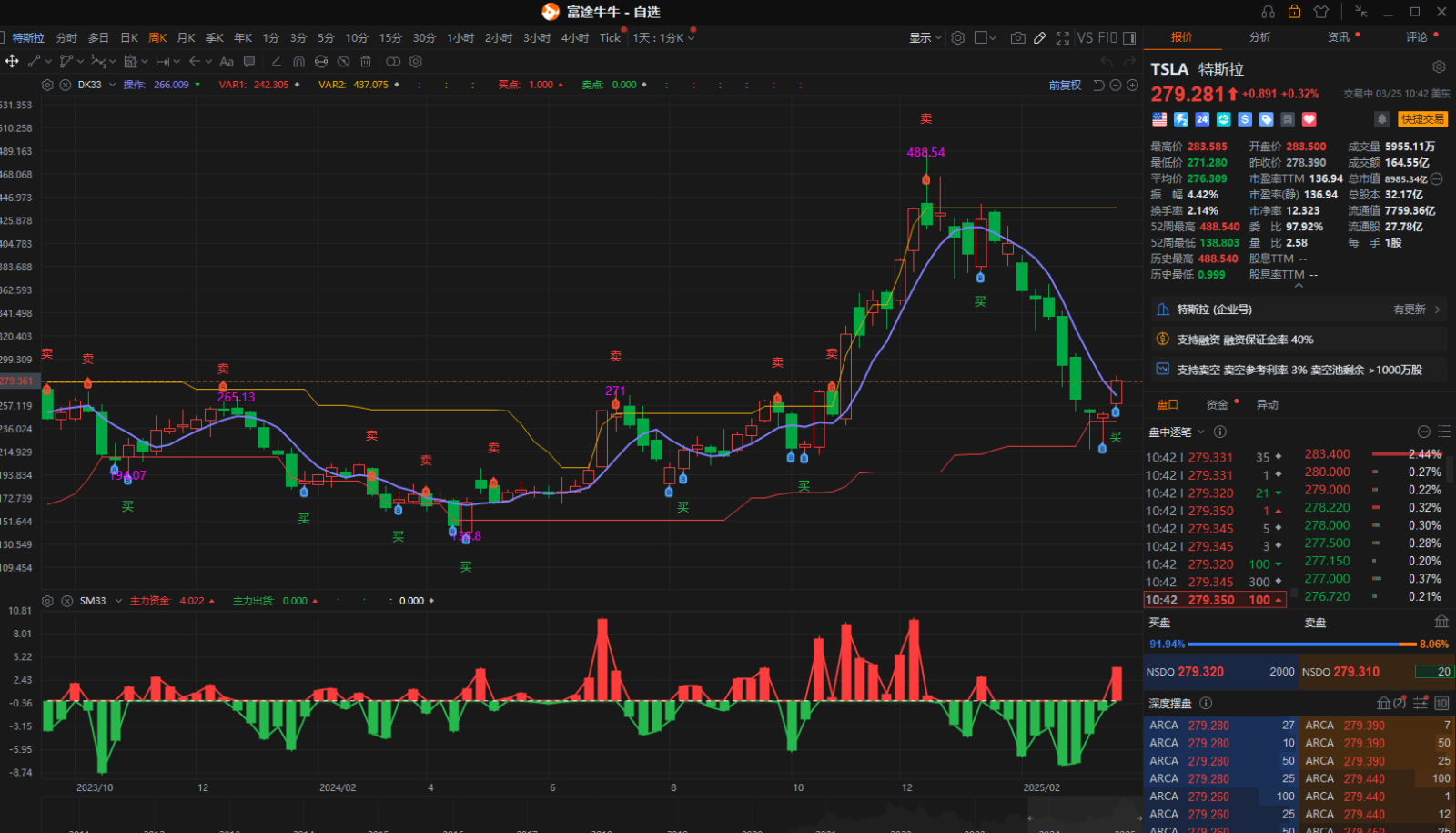The width and height of the screenshot is (1456, 833).
Task: Choose the trend line drawing tool
Action: [34, 61]
